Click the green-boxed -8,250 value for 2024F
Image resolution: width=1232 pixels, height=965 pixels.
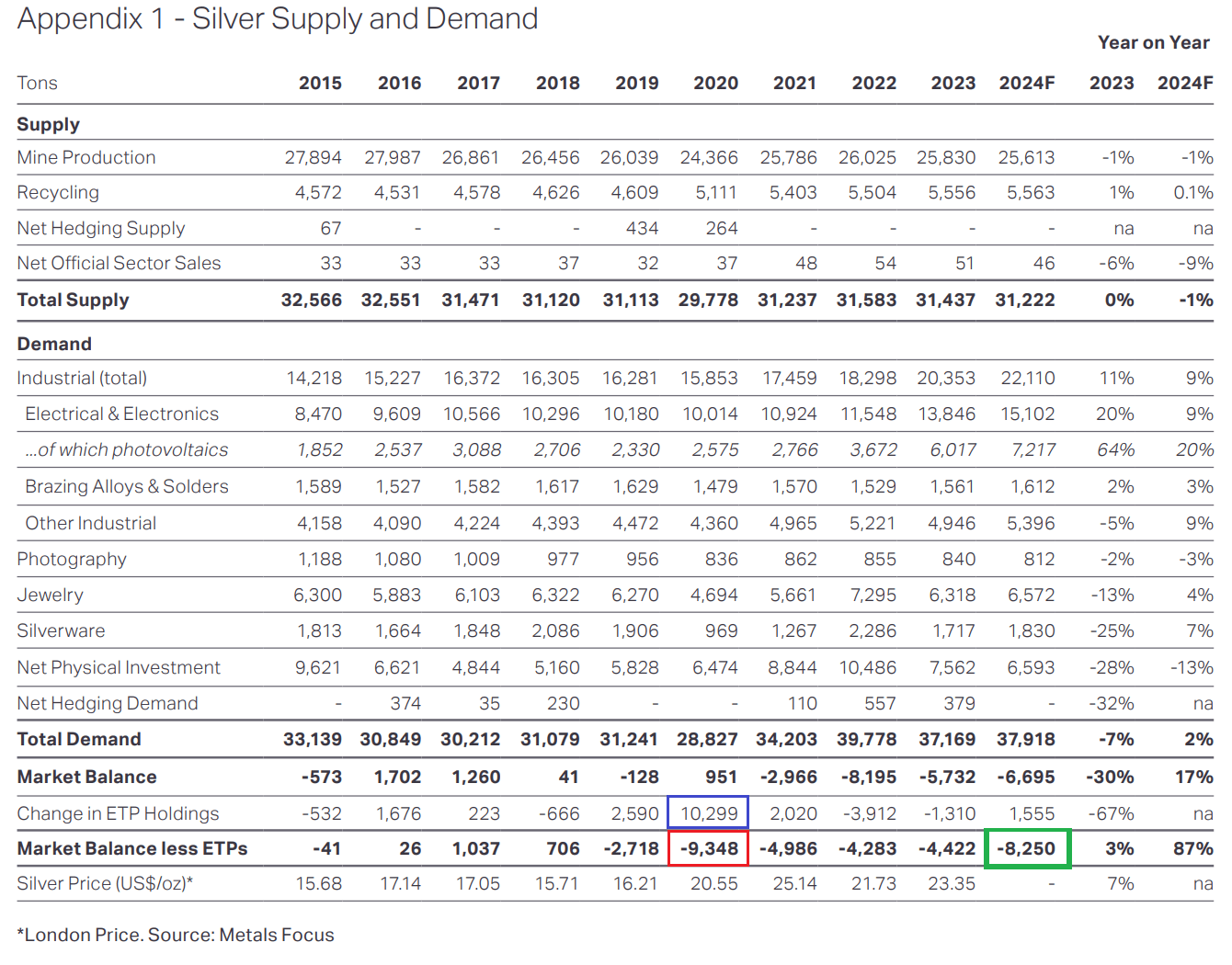[x=1028, y=847]
